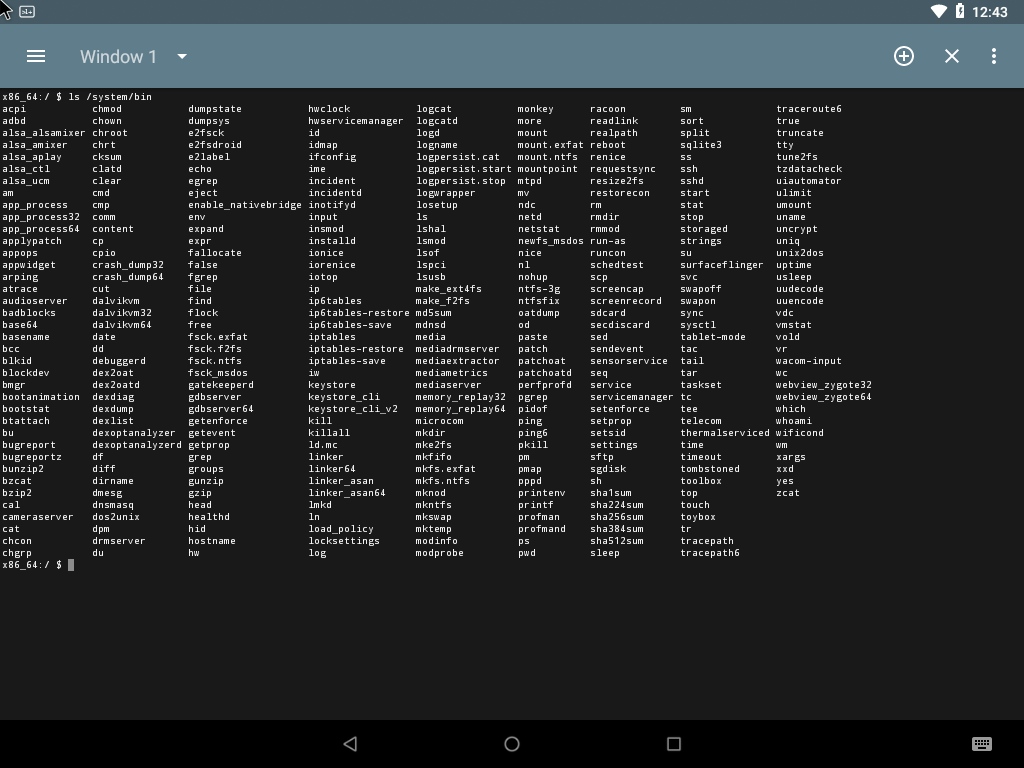Click the terminal cursor at the prompt

tap(71, 565)
